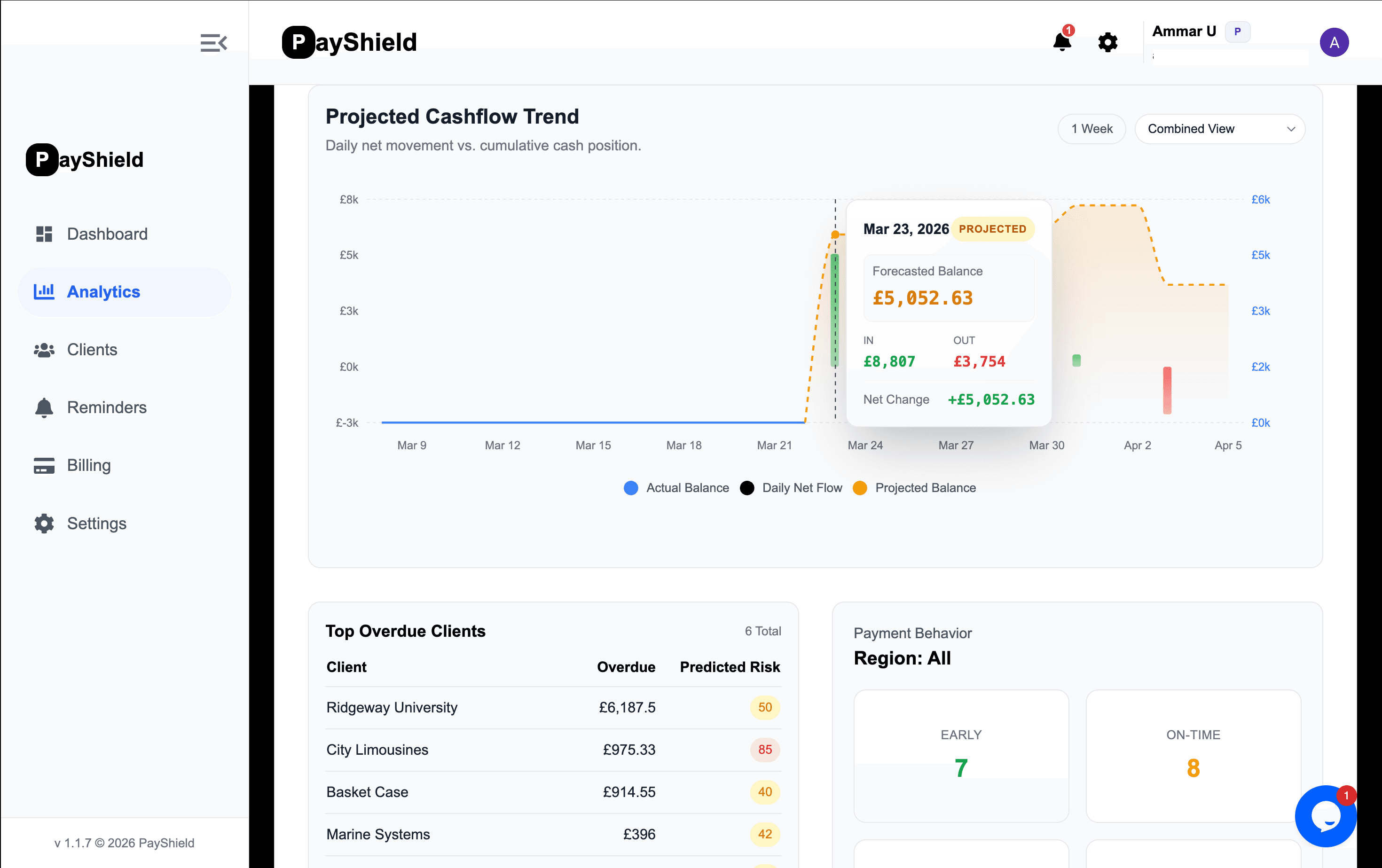
Task: Click the £6,187.5 overdue amount
Action: click(x=627, y=707)
